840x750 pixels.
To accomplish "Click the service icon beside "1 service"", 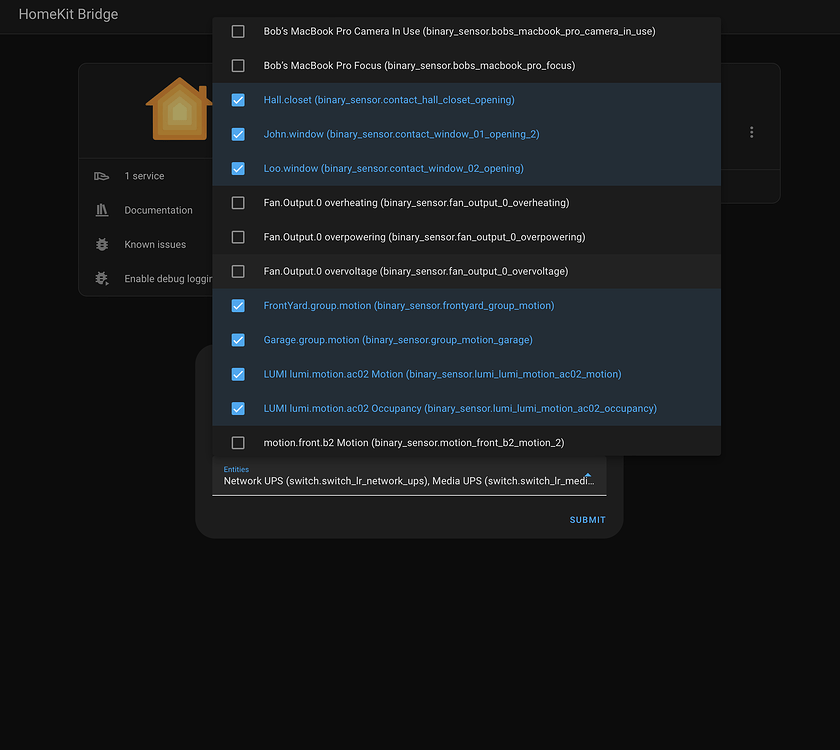I will (x=101, y=175).
